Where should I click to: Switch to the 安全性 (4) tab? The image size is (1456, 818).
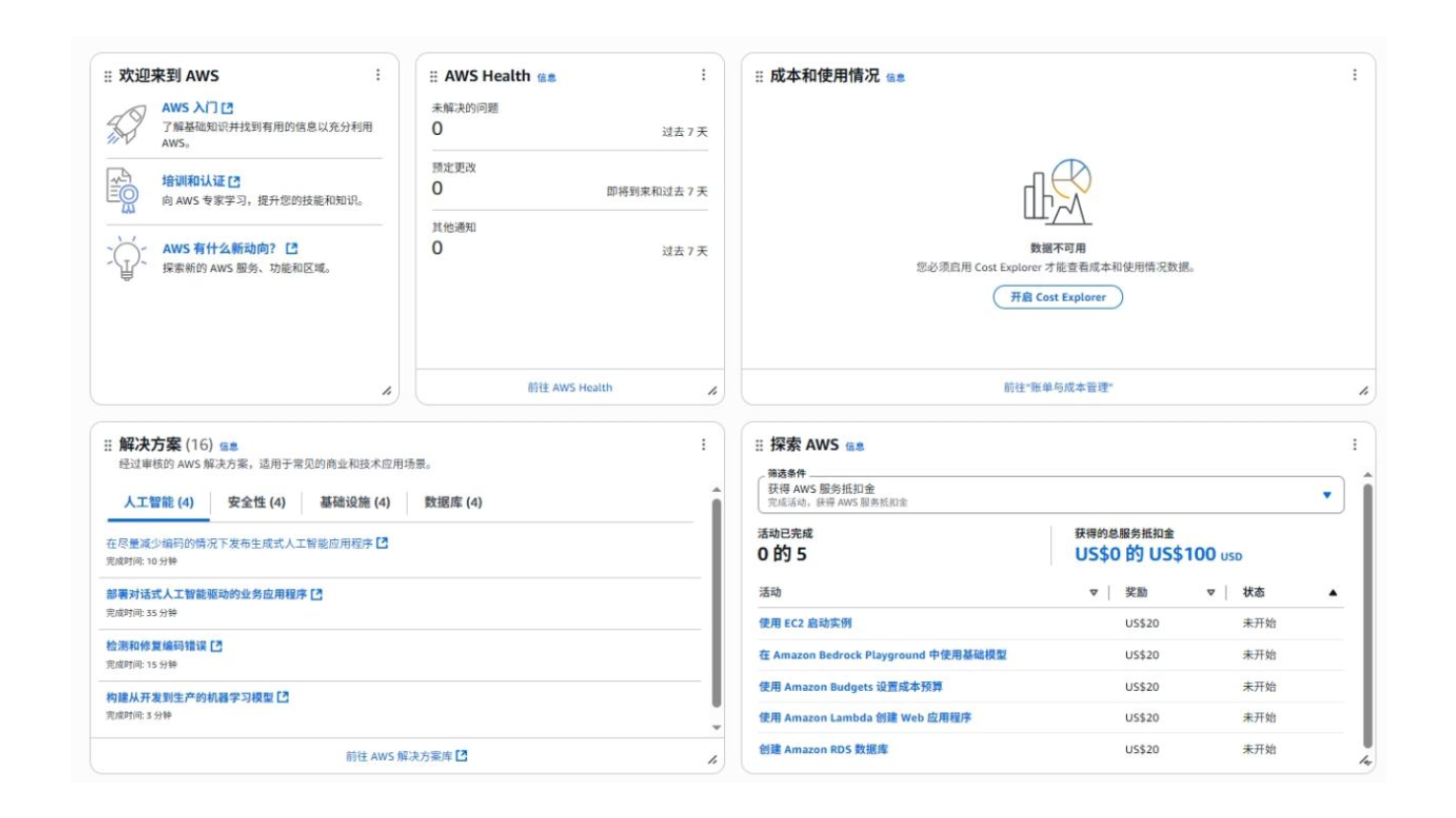pos(256,503)
